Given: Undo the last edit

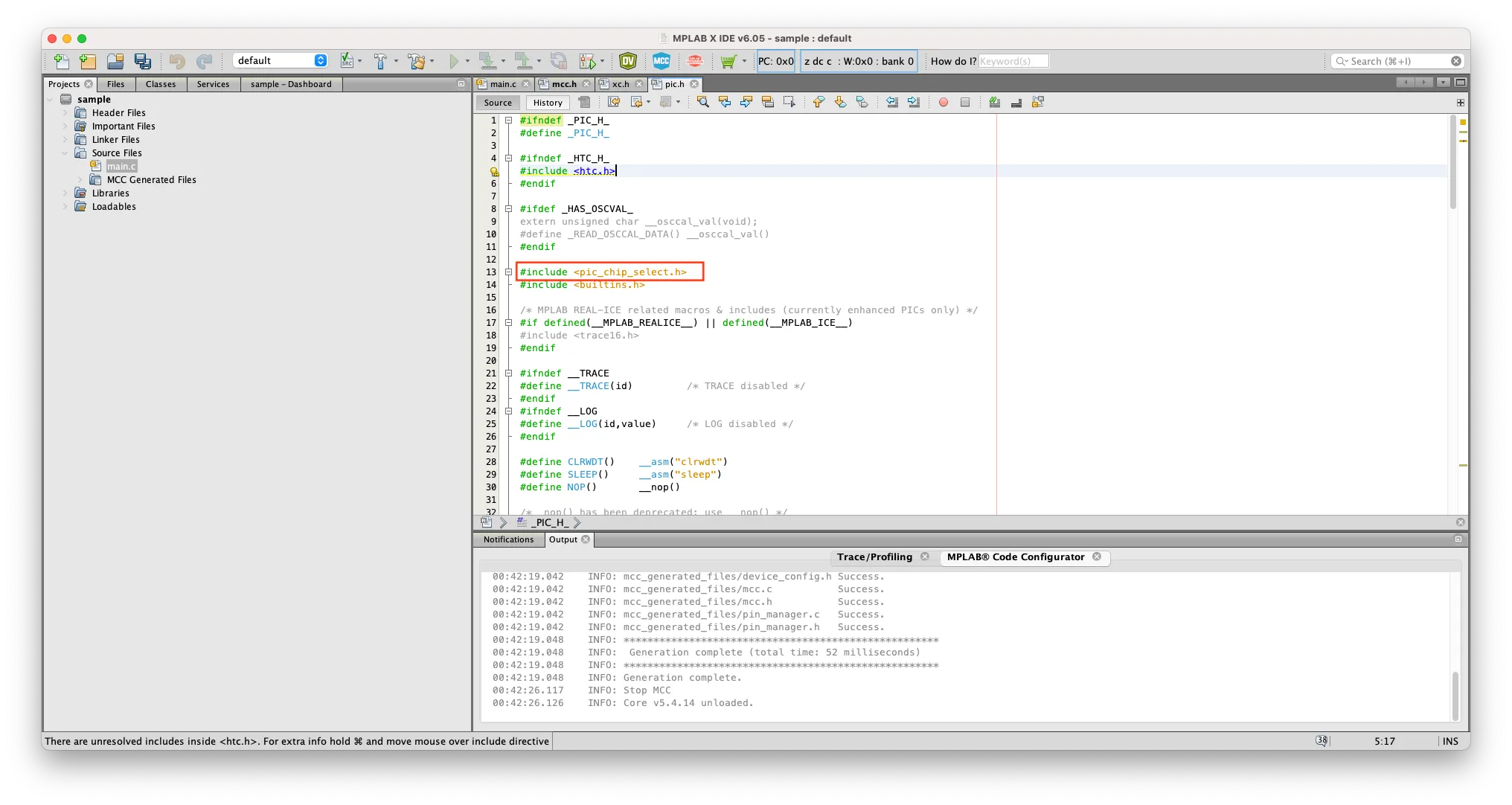Looking at the screenshot, I should point(177,61).
